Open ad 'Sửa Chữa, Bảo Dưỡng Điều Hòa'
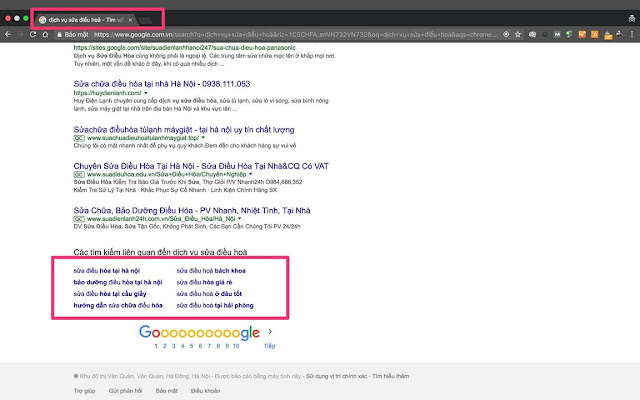This screenshot has height=400, width=640. 192,210
